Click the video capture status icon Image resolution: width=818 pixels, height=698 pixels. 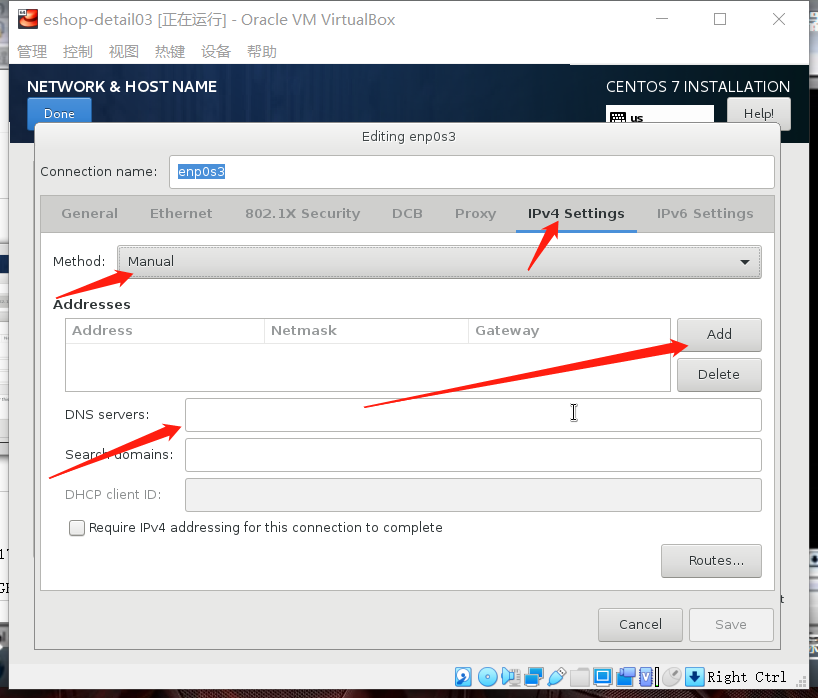coord(625,677)
